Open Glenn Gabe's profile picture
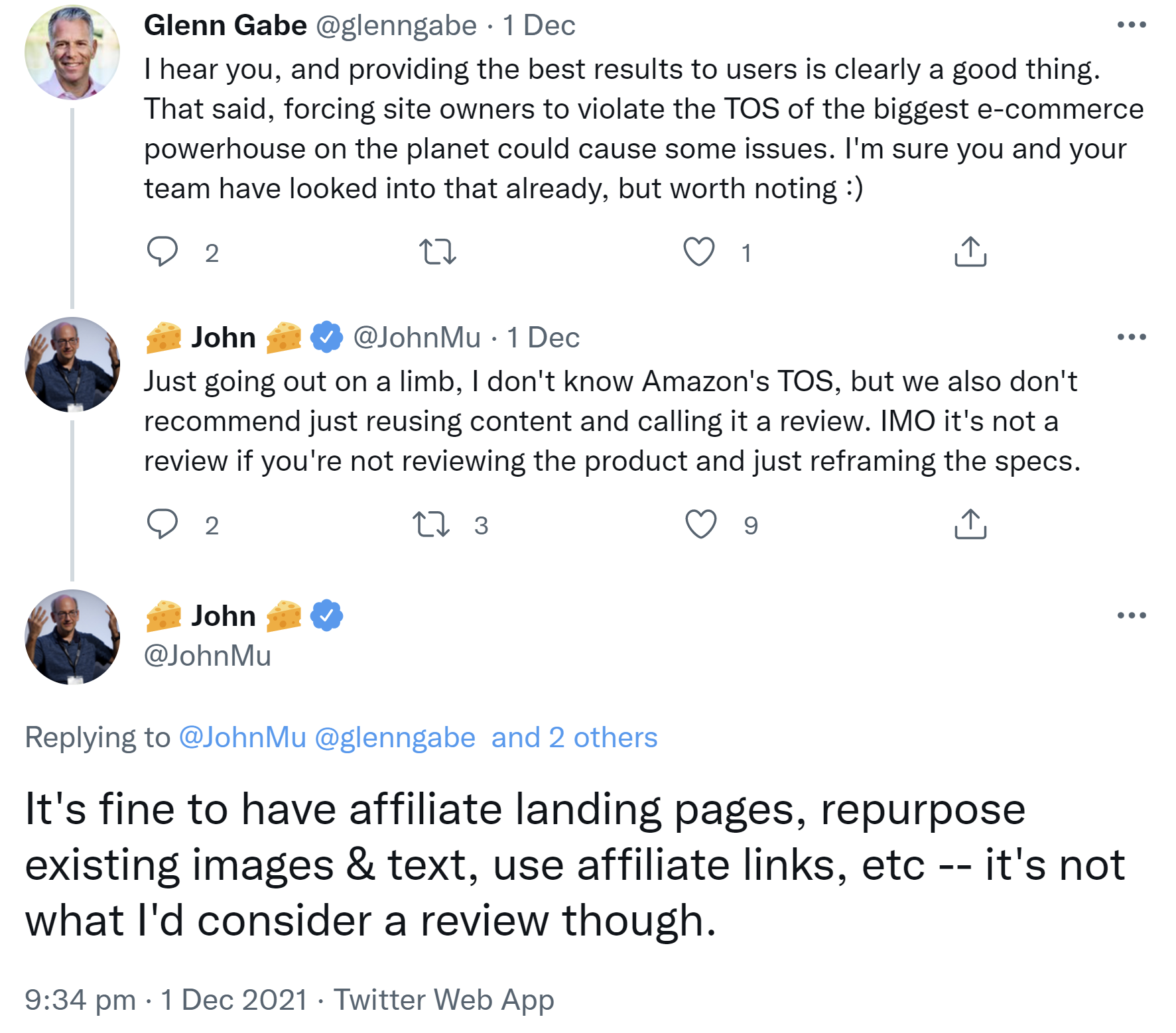 tap(72, 53)
